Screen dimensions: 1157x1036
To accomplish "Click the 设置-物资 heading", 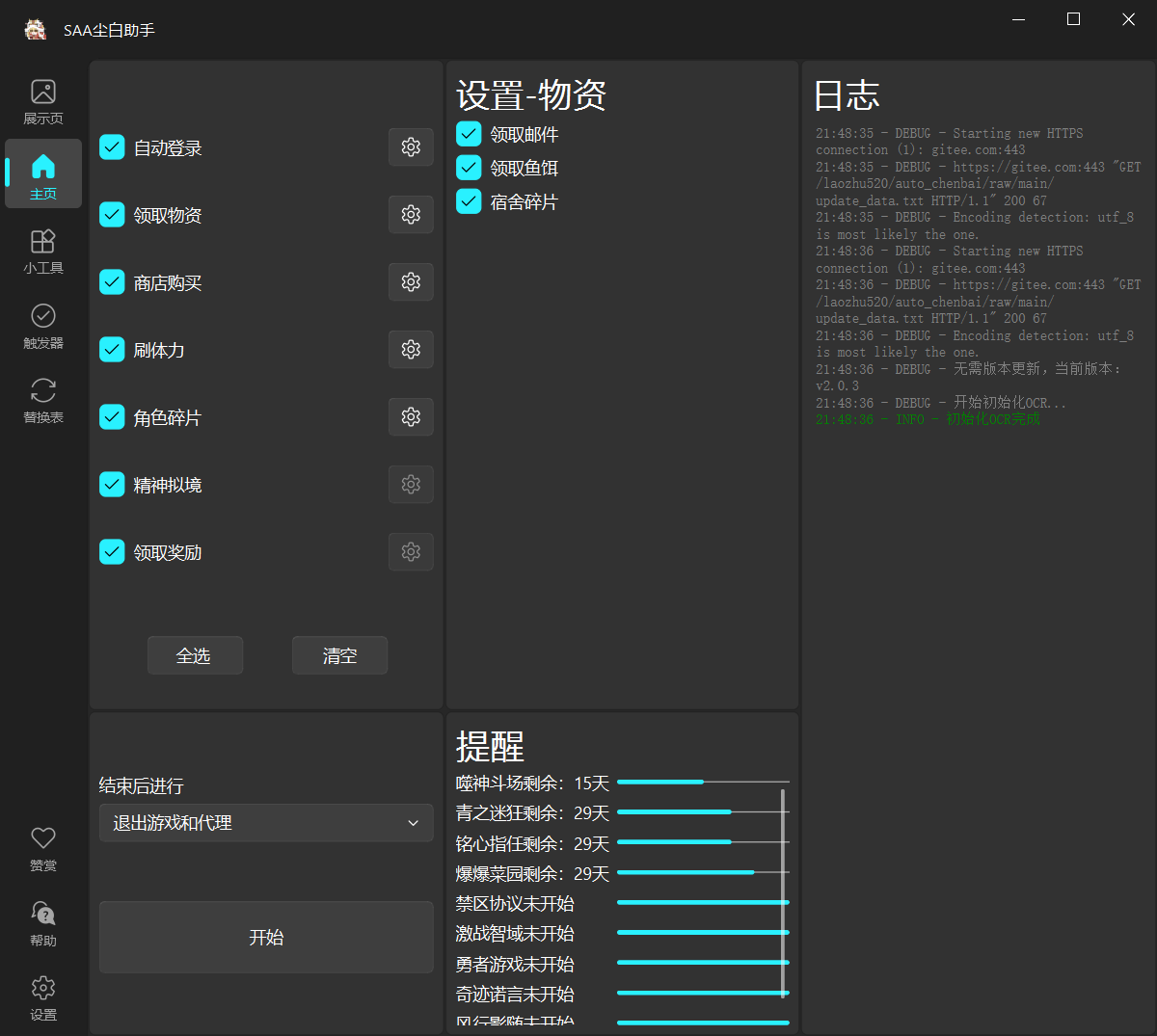I will point(531,95).
